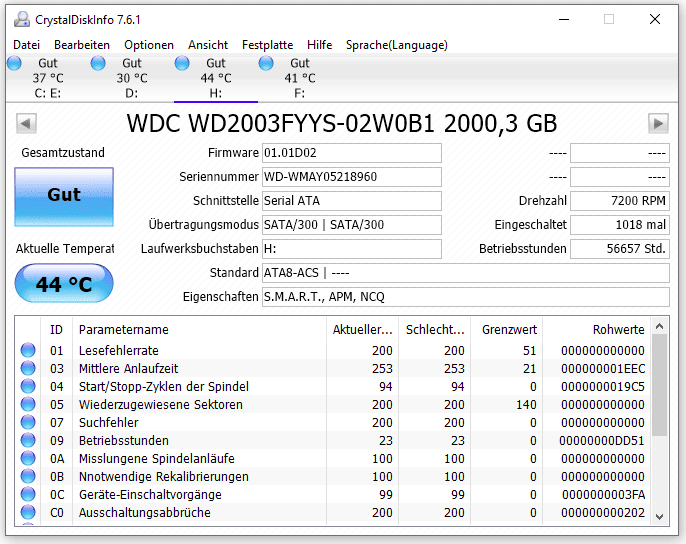Click scroll down arrow of SMART list
Image resolution: width=686 pixels, height=544 pixels.
[660, 517]
